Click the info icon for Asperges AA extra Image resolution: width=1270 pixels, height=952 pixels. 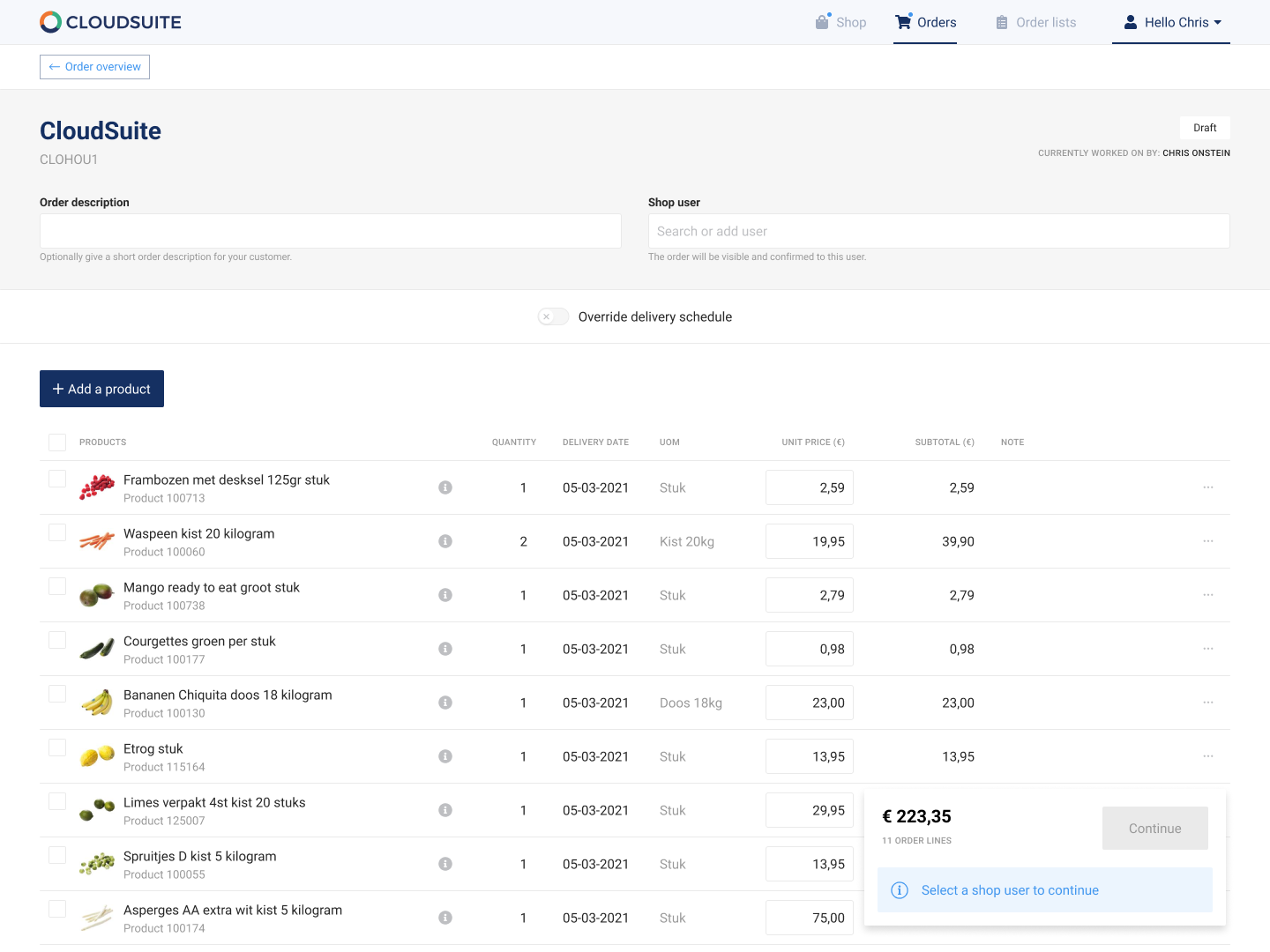pos(445,918)
